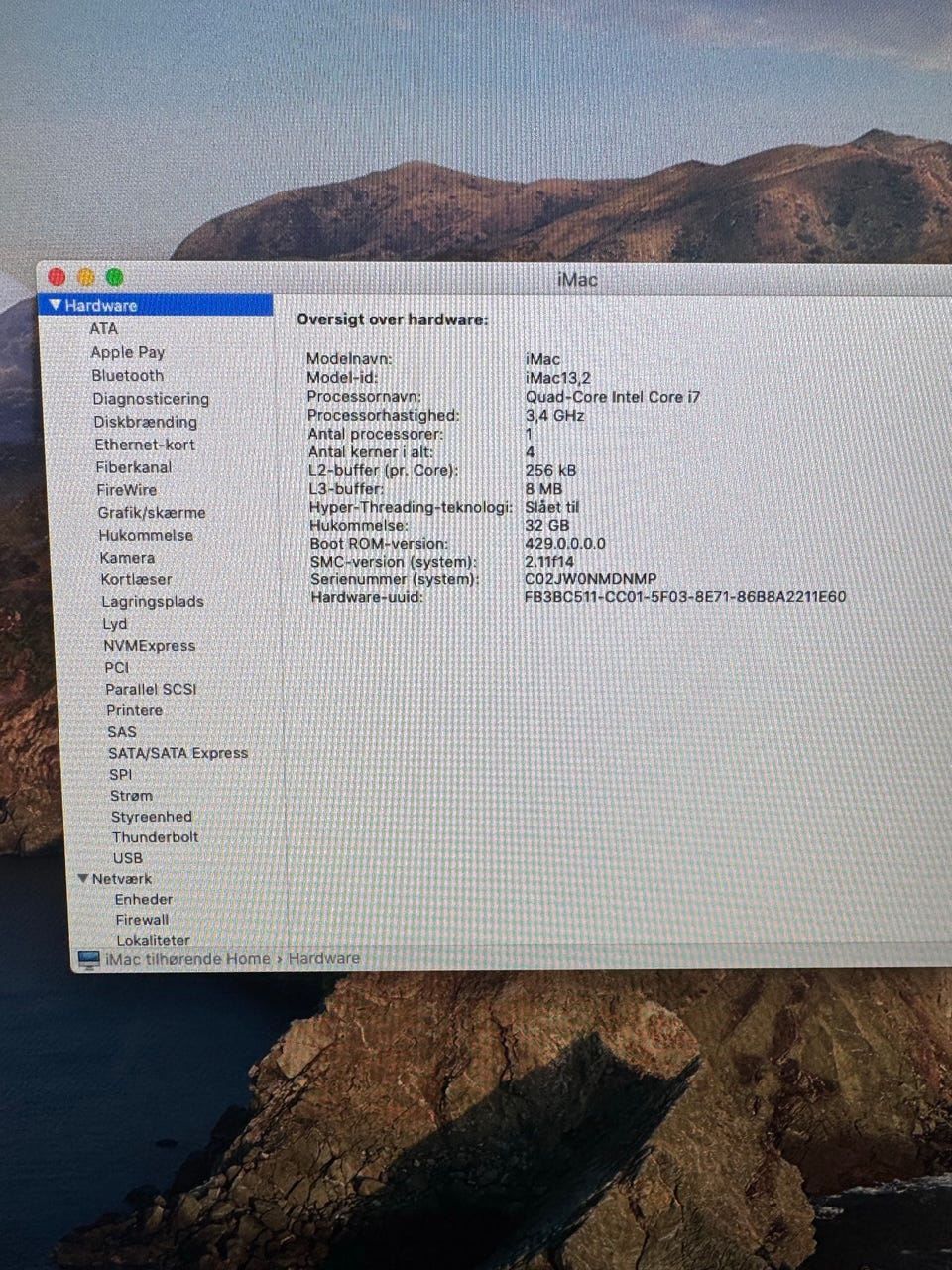Open Lokaliteter under Netværk
This screenshot has width=952, height=1270.
(x=154, y=940)
